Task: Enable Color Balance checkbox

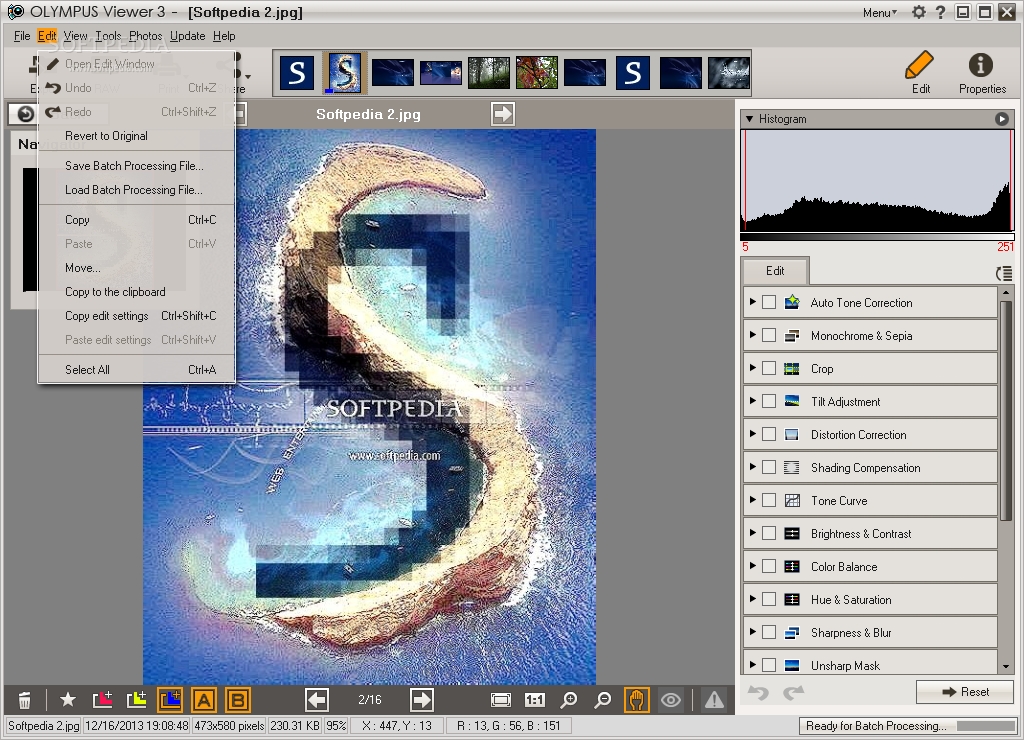Action: click(x=769, y=566)
